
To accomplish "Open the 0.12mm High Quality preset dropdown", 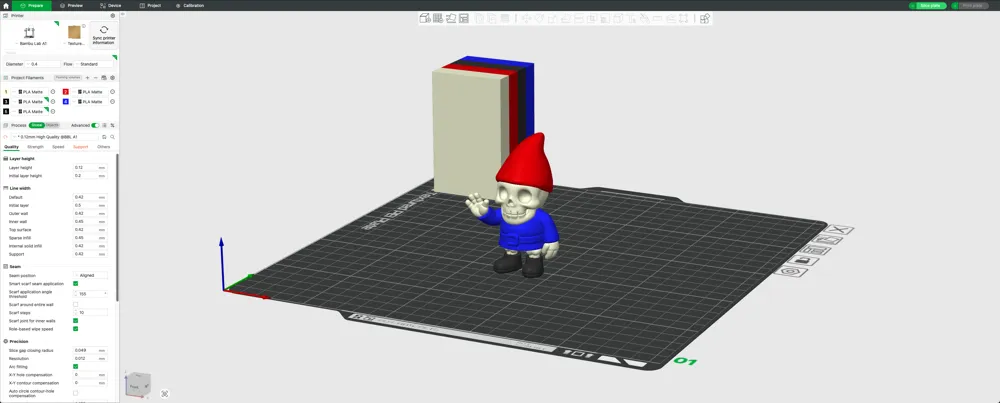I will tap(54, 137).
